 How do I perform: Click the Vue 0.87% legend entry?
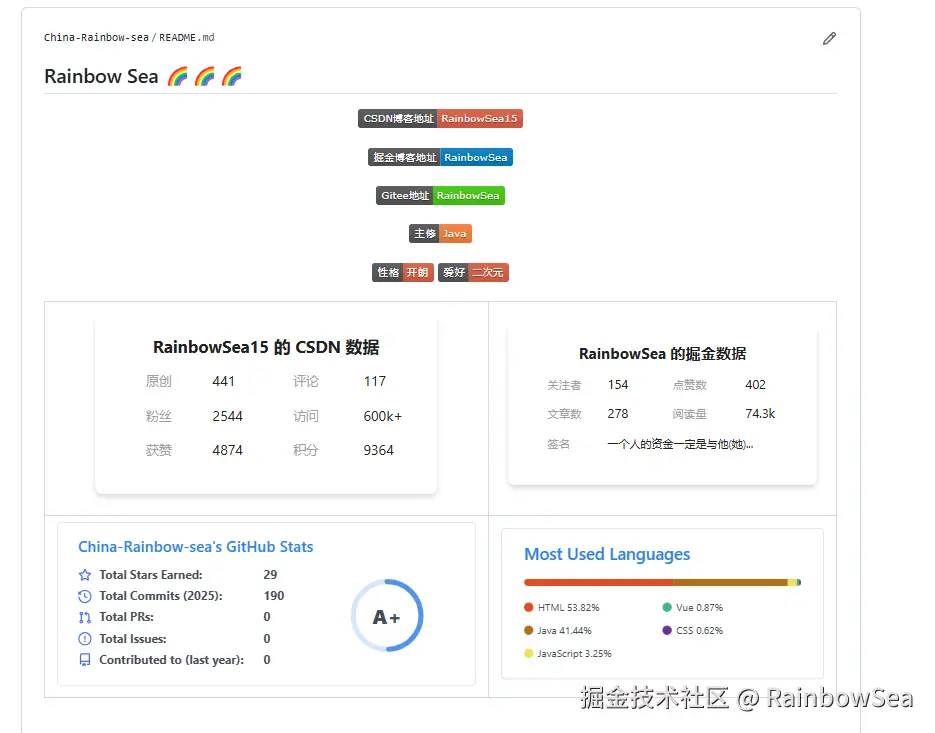(693, 608)
